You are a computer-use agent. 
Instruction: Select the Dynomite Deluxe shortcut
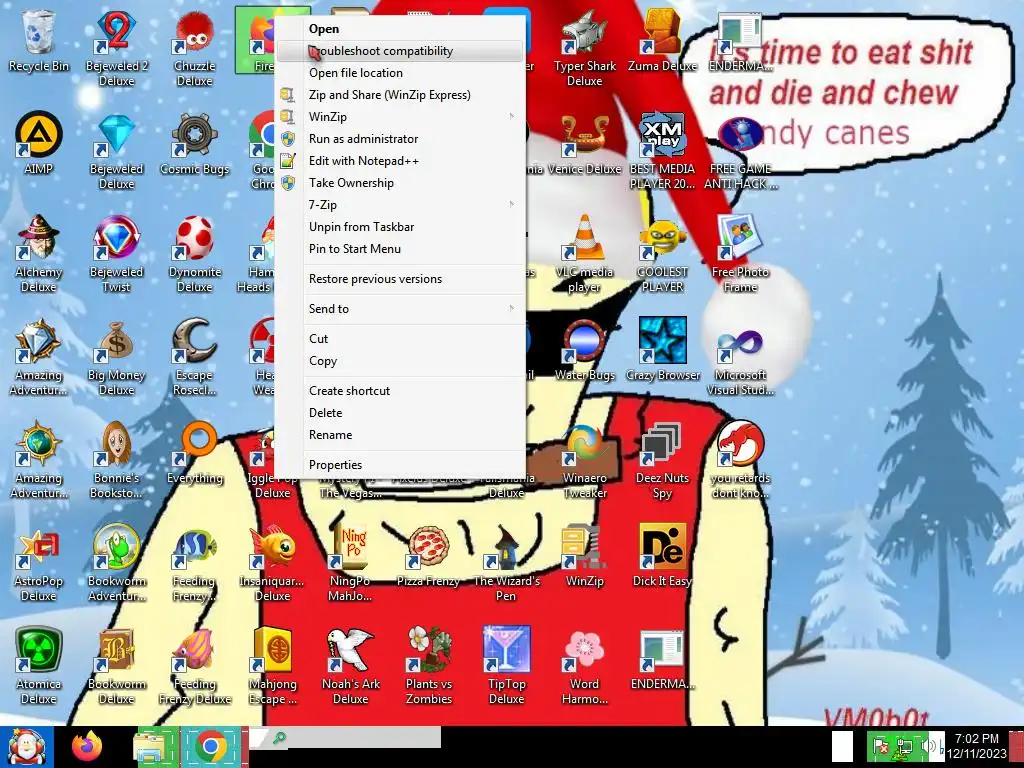tap(194, 253)
